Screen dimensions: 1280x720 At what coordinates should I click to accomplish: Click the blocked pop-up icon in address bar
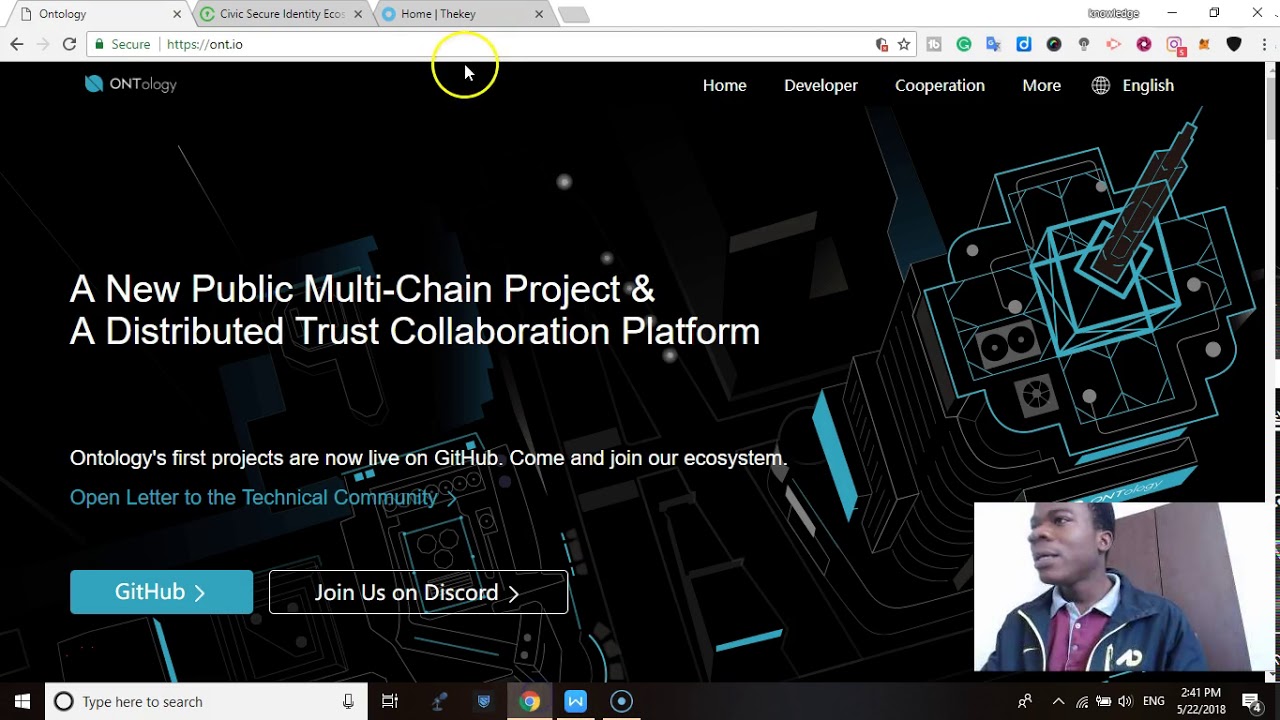881,44
